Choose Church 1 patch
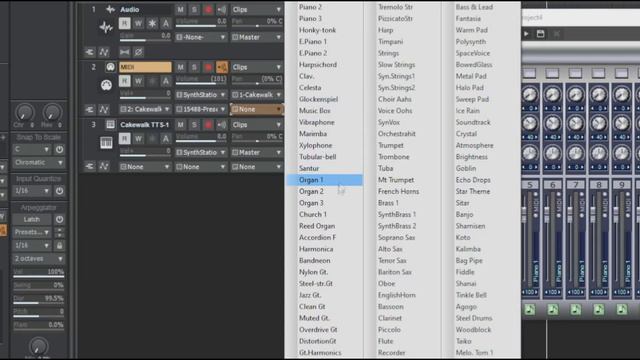Viewport: 640px width, 360px height. click(313, 214)
